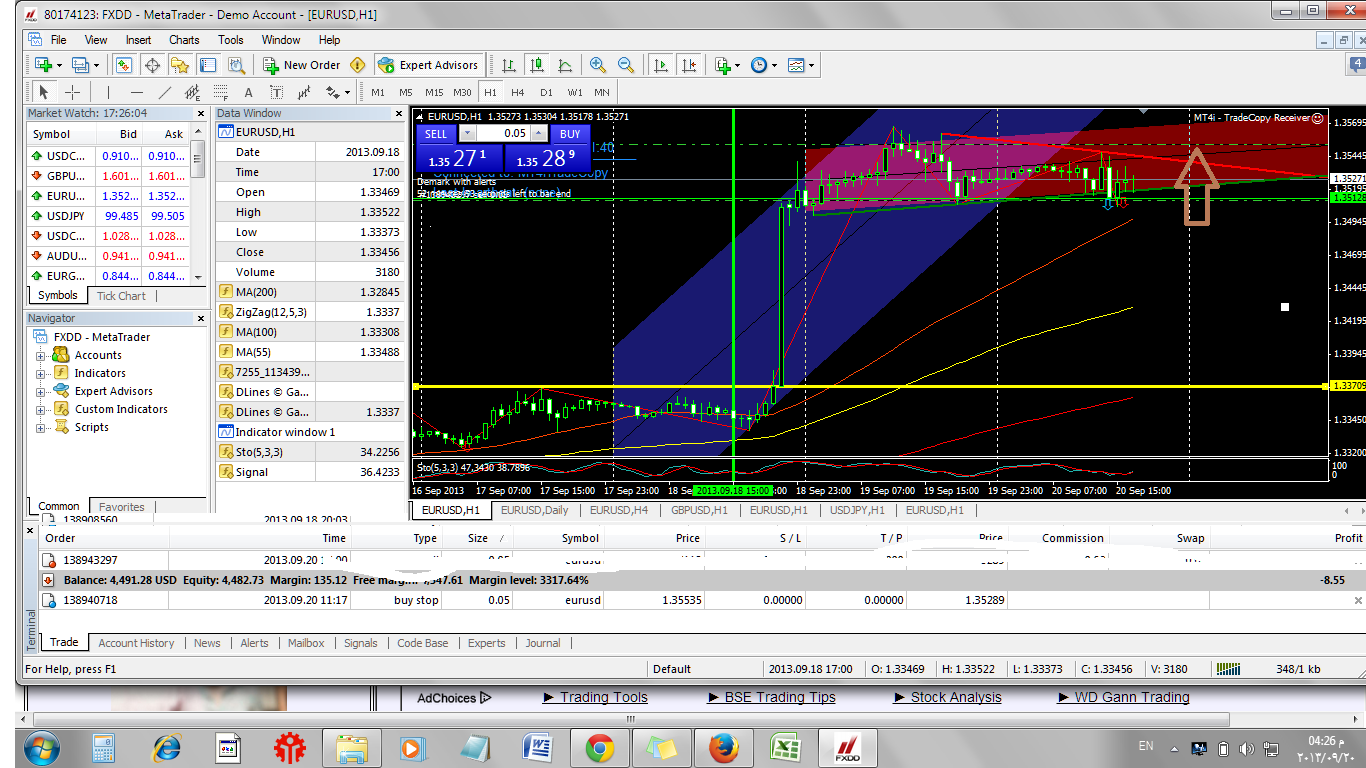Open Google Chrome from the taskbar

click(599, 748)
